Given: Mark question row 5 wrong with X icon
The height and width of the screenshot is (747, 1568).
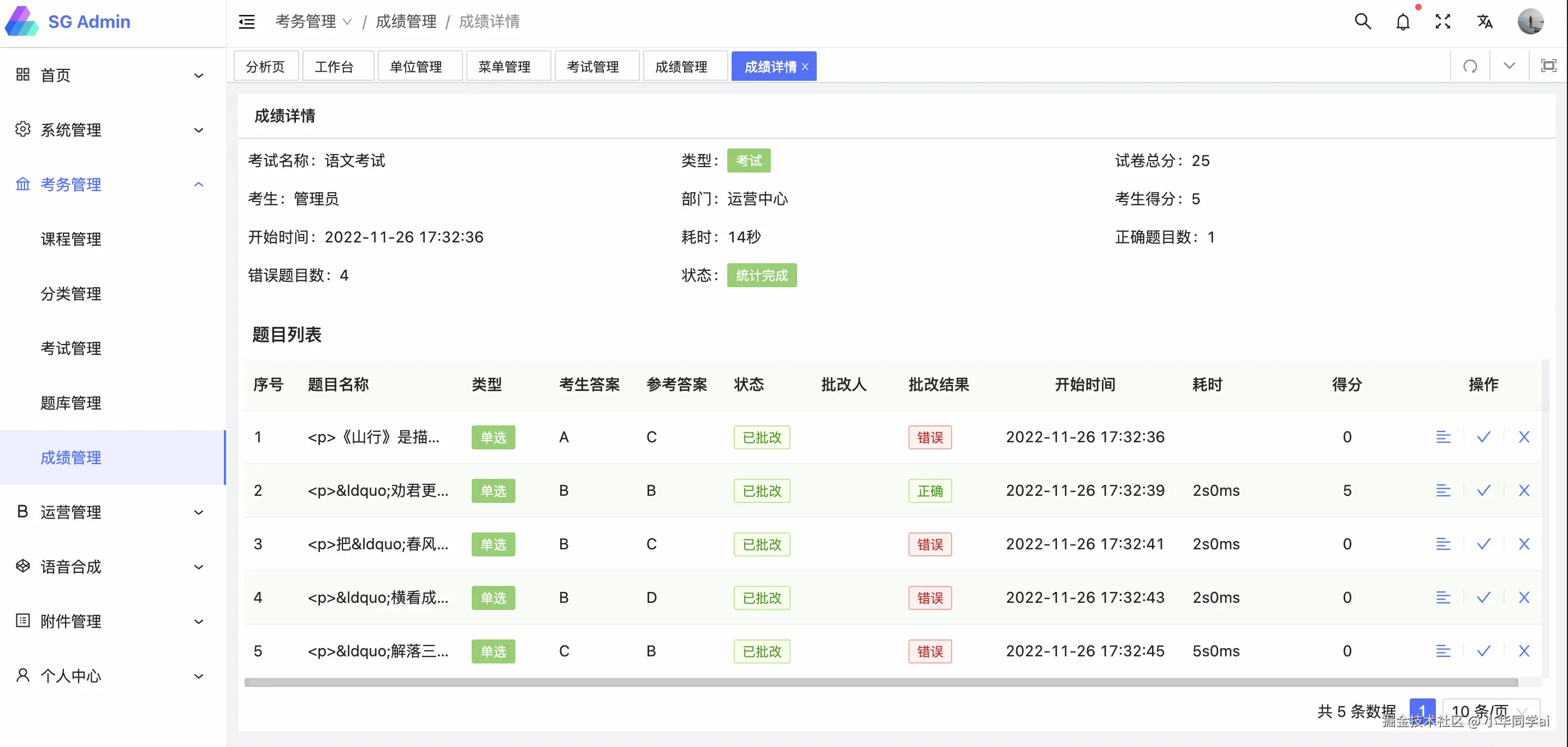Looking at the screenshot, I should click(x=1524, y=651).
